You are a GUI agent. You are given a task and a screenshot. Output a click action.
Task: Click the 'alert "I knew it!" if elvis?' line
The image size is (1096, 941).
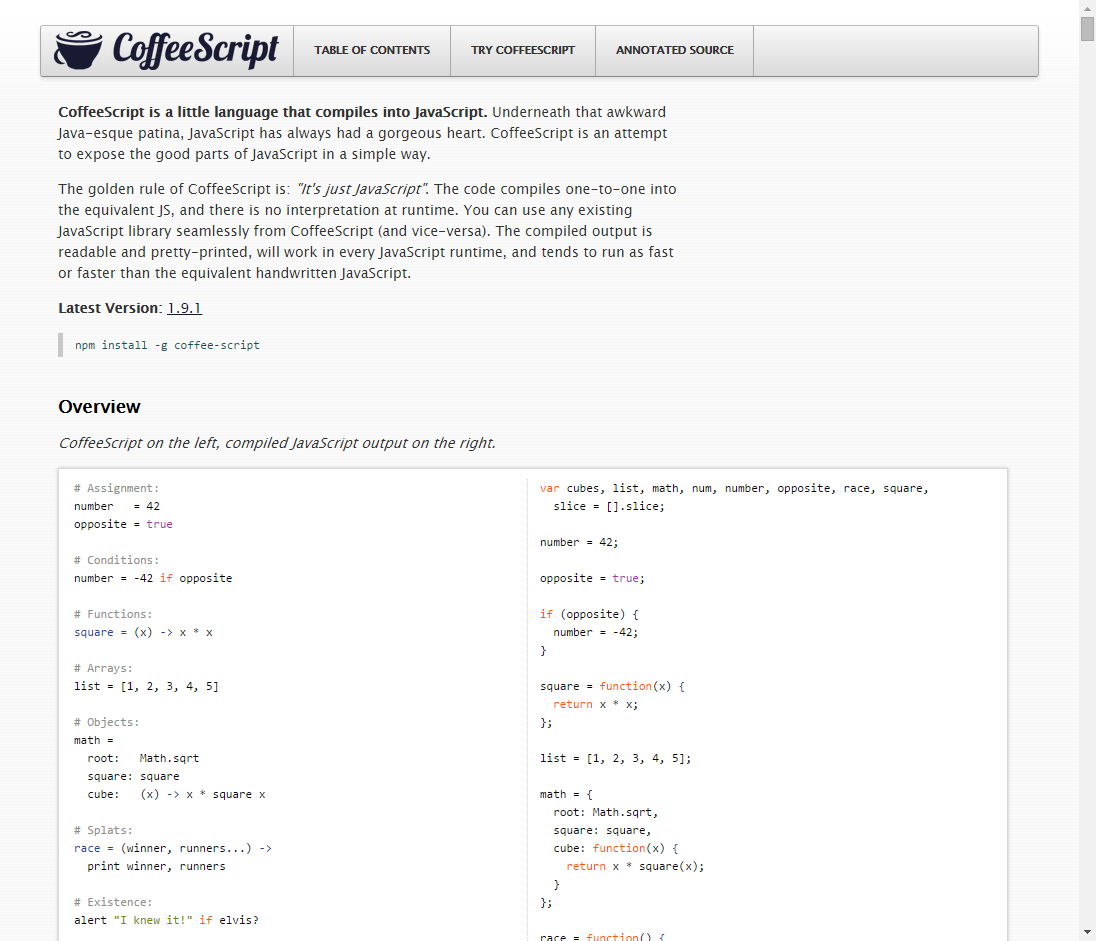[x=166, y=920]
